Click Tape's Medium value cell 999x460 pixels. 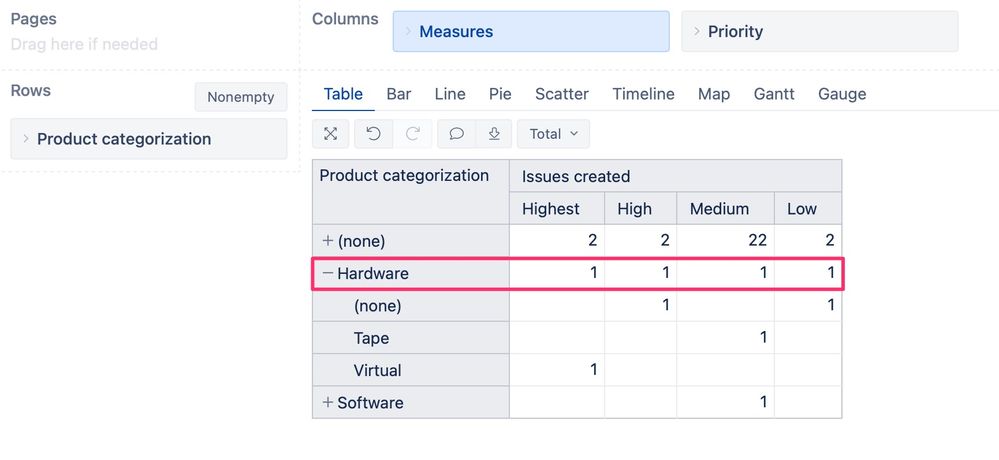(726, 338)
